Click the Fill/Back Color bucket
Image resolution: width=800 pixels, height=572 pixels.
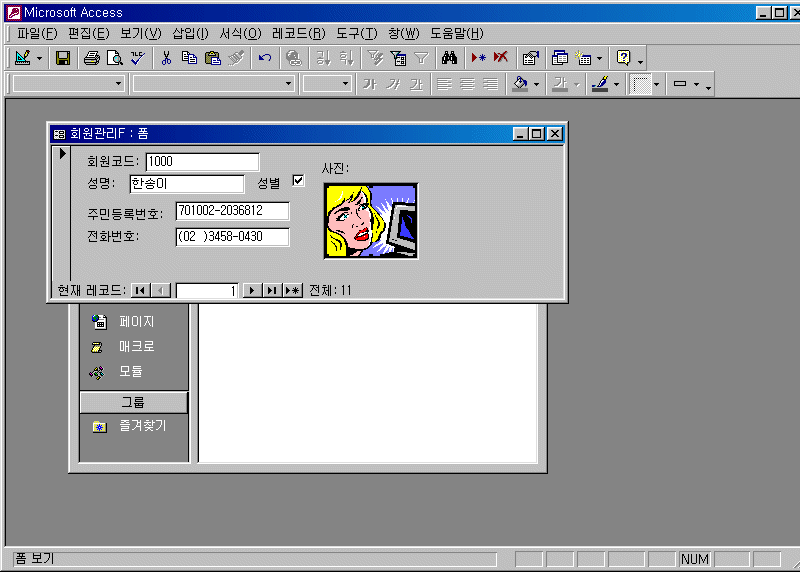(x=520, y=84)
